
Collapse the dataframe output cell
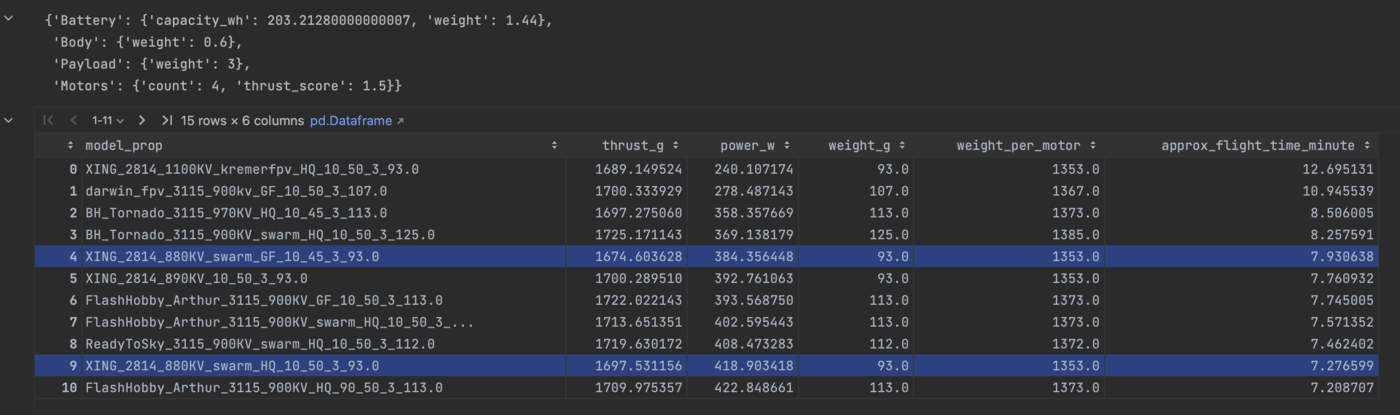pyautogui.click(x=9, y=120)
